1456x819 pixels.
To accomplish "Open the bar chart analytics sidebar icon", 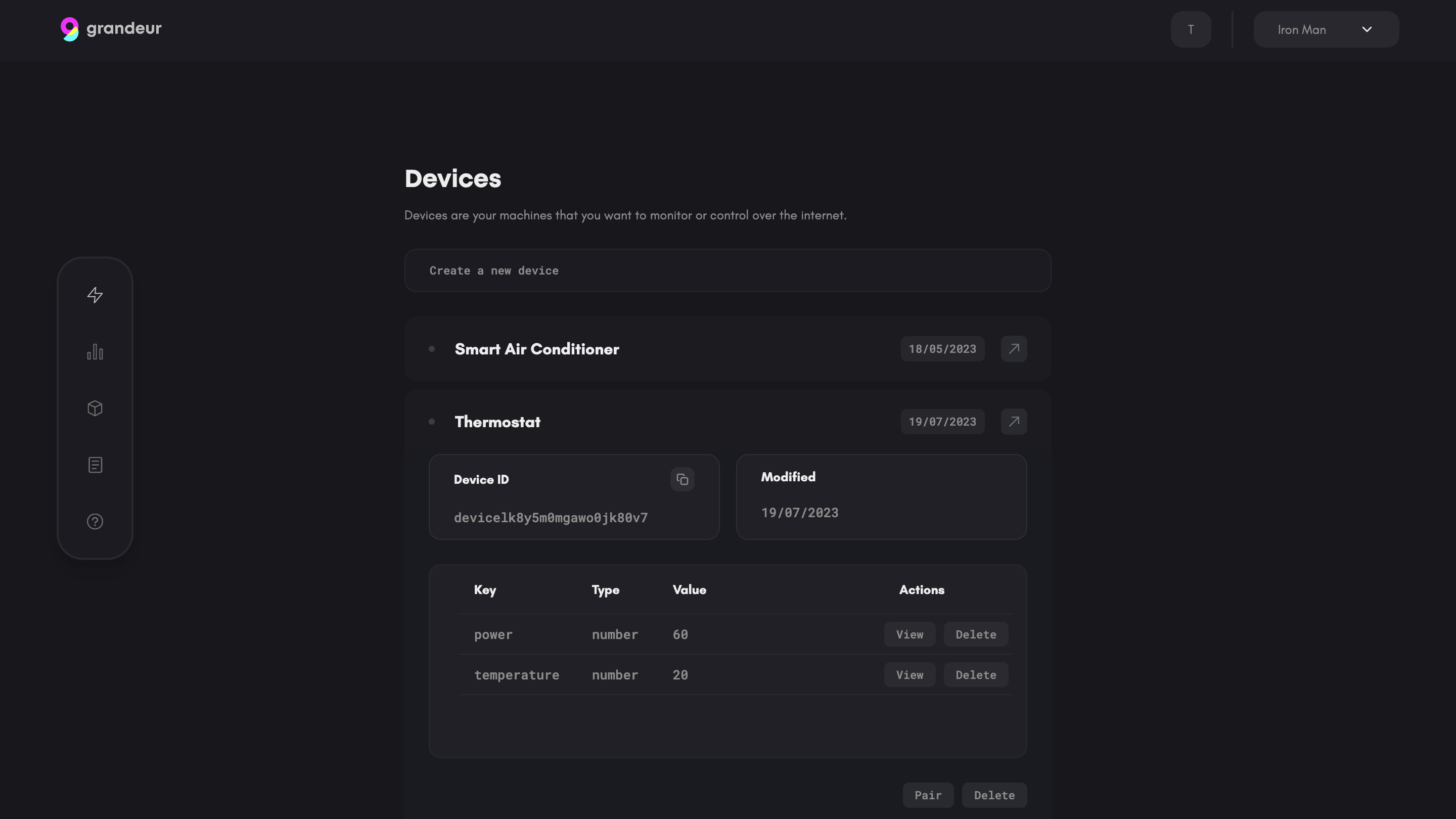I will [95, 351].
